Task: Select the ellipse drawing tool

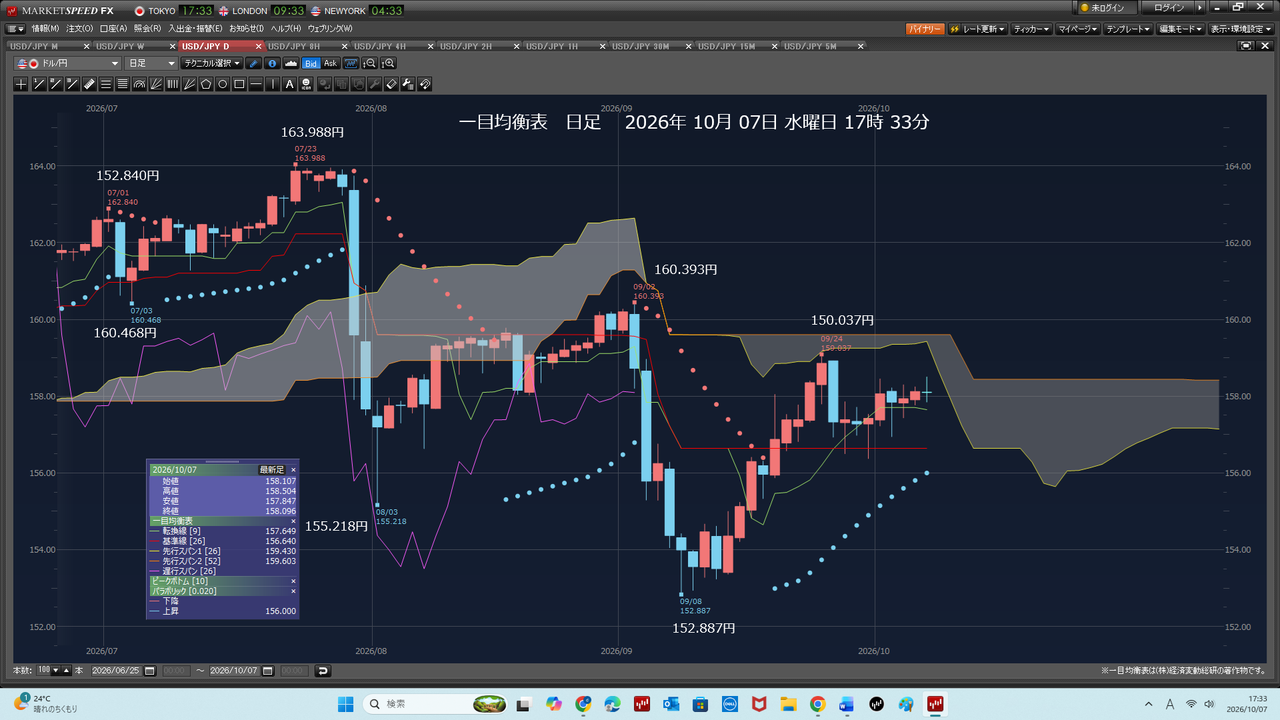Action: (x=223, y=84)
